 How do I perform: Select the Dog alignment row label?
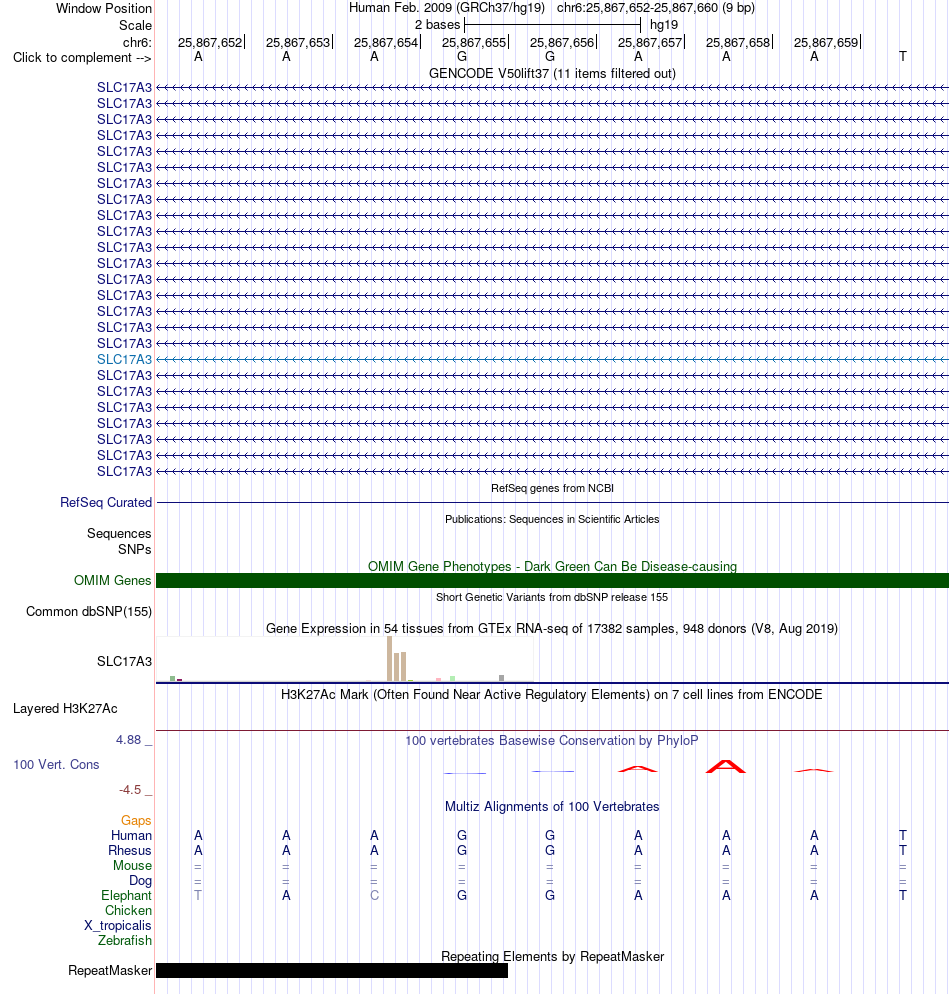point(140,881)
